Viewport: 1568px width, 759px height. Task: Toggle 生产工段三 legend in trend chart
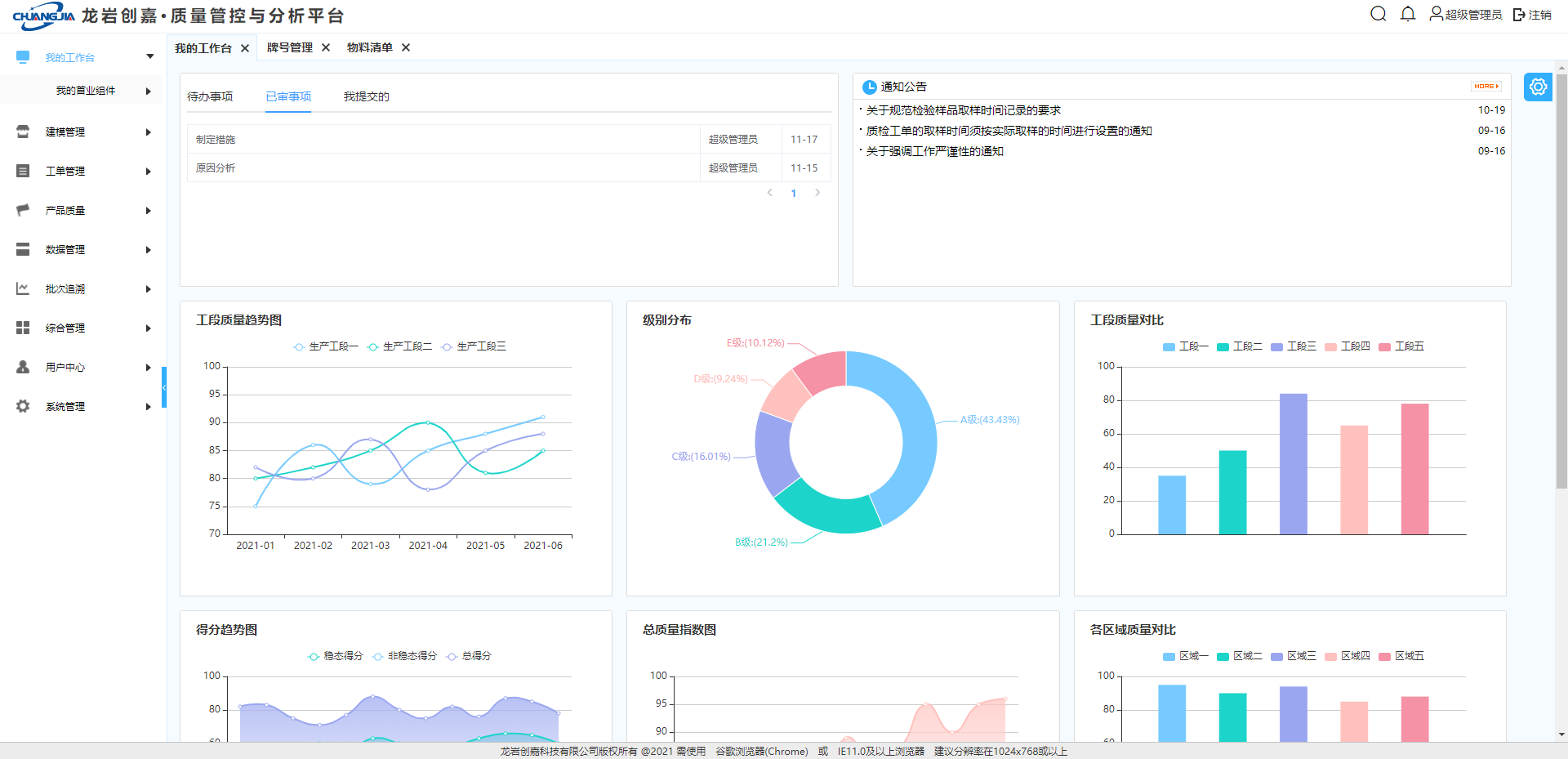coord(474,346)
